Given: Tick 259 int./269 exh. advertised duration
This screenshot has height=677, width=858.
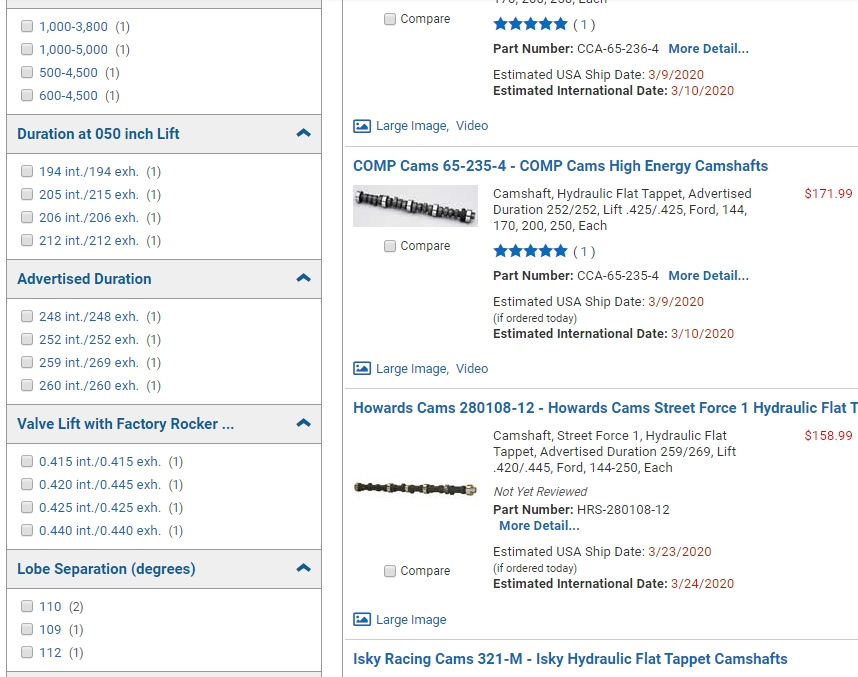Looking at the screenshot, I should 27,362.
